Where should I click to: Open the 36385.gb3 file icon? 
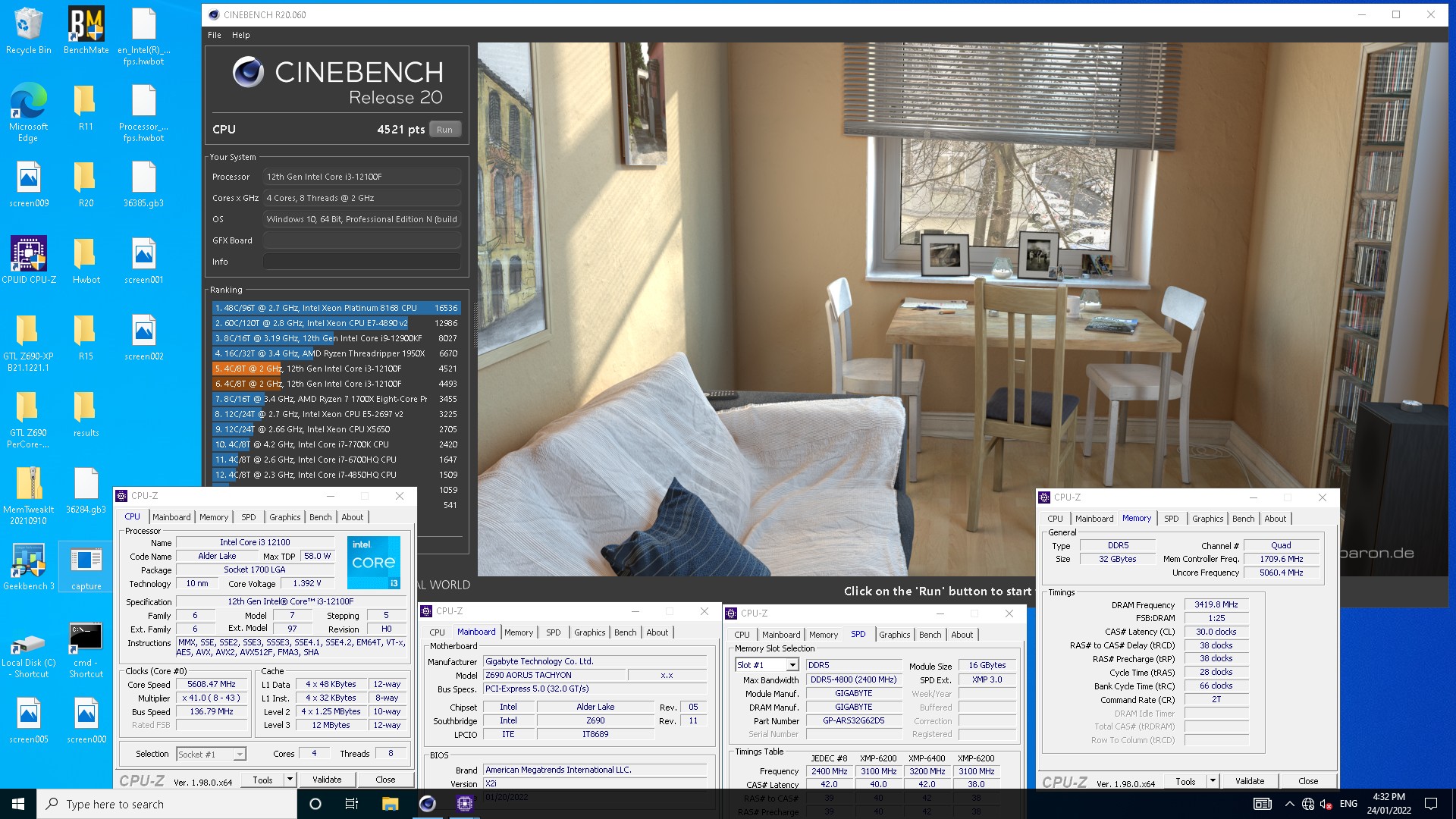coord(143,184)
